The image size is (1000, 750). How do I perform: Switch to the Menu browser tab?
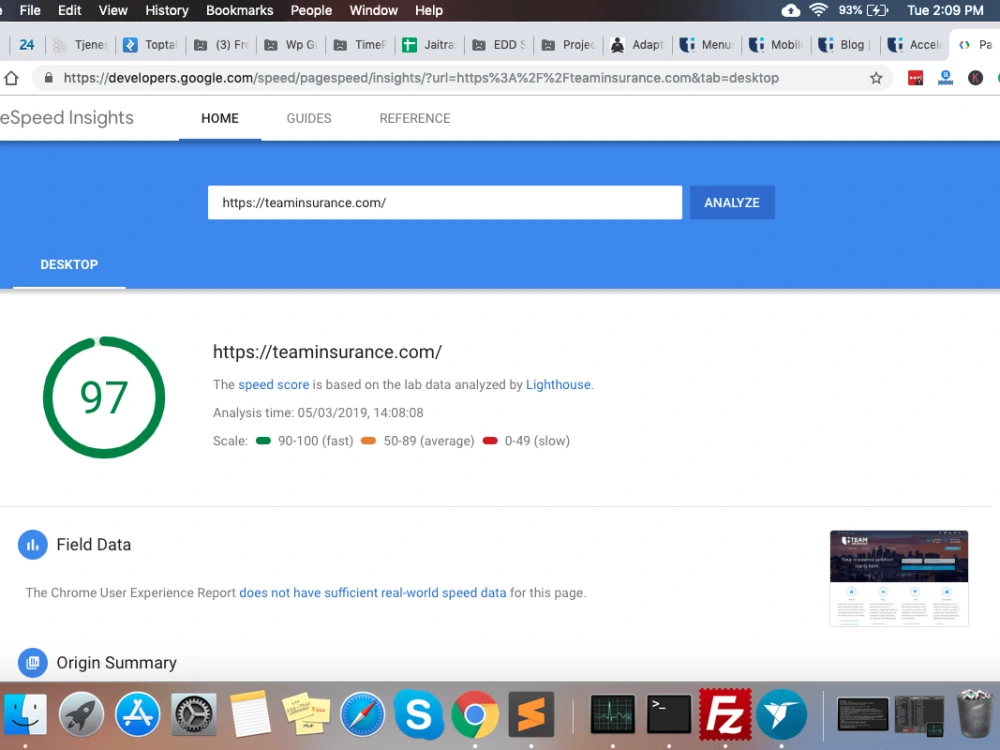click(x=707, y=45)
